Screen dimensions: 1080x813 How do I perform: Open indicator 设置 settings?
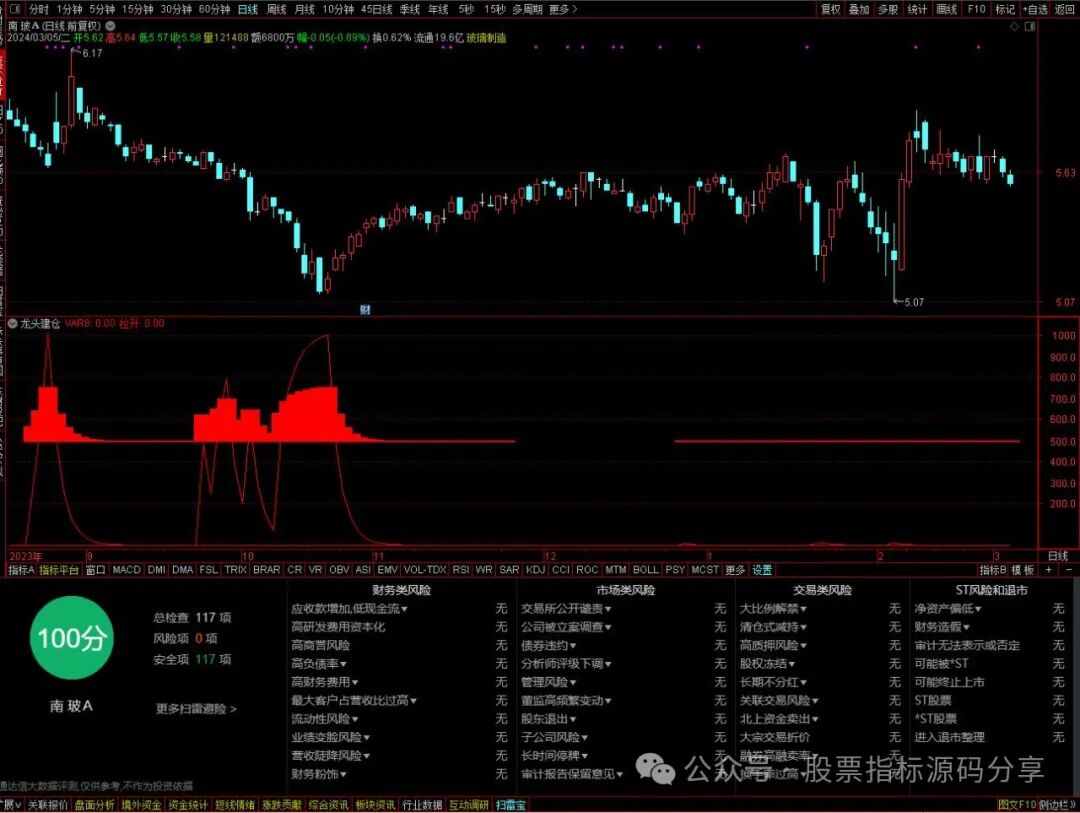tap(762, 570)
